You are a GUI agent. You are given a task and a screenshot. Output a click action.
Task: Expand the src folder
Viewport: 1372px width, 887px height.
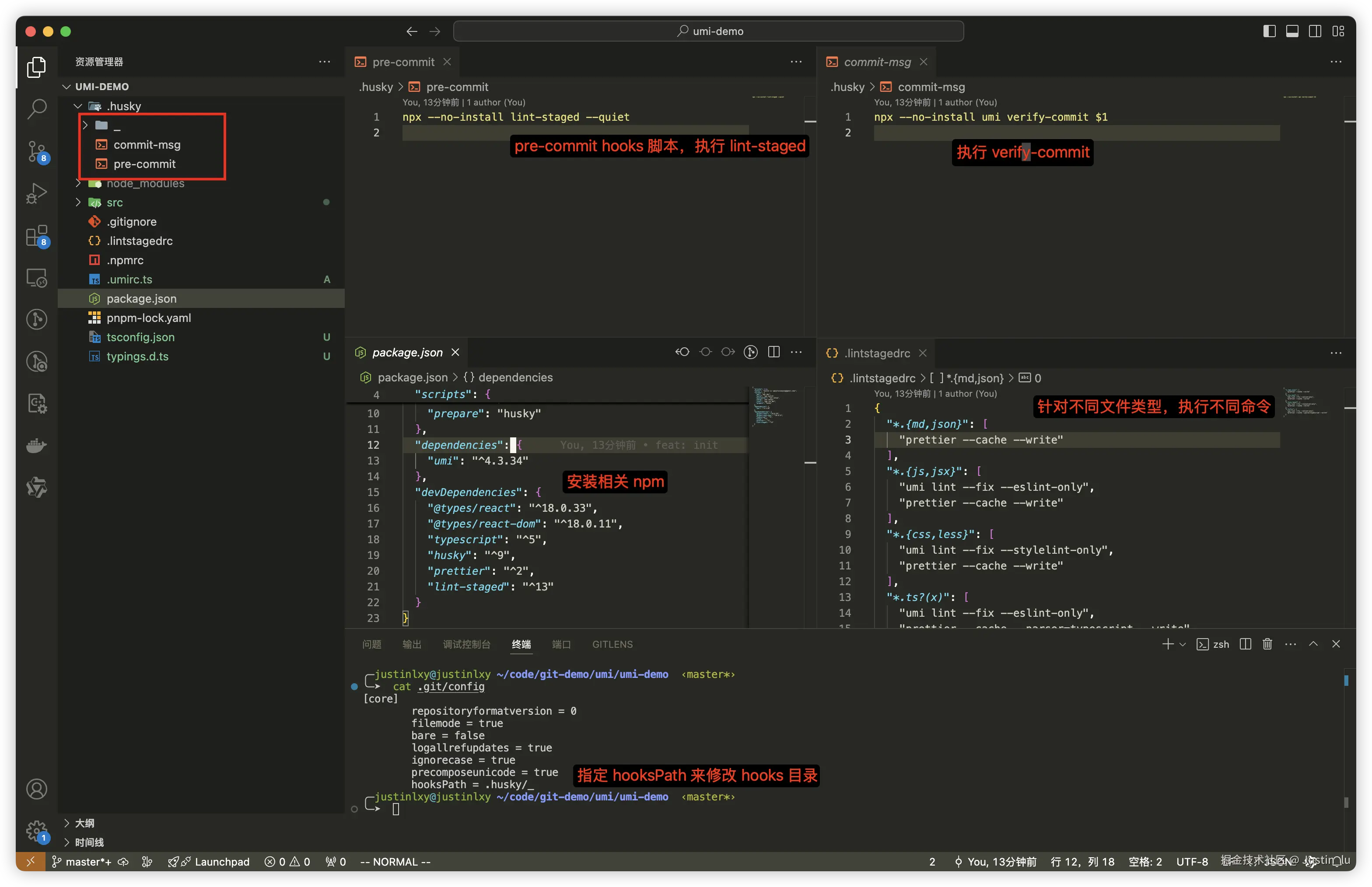(114, 202)
